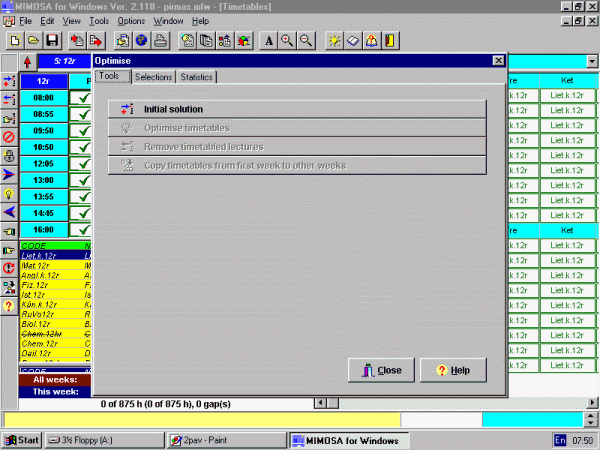
Task: Click the zoom in magnifier icon
Action: [287, 41]
